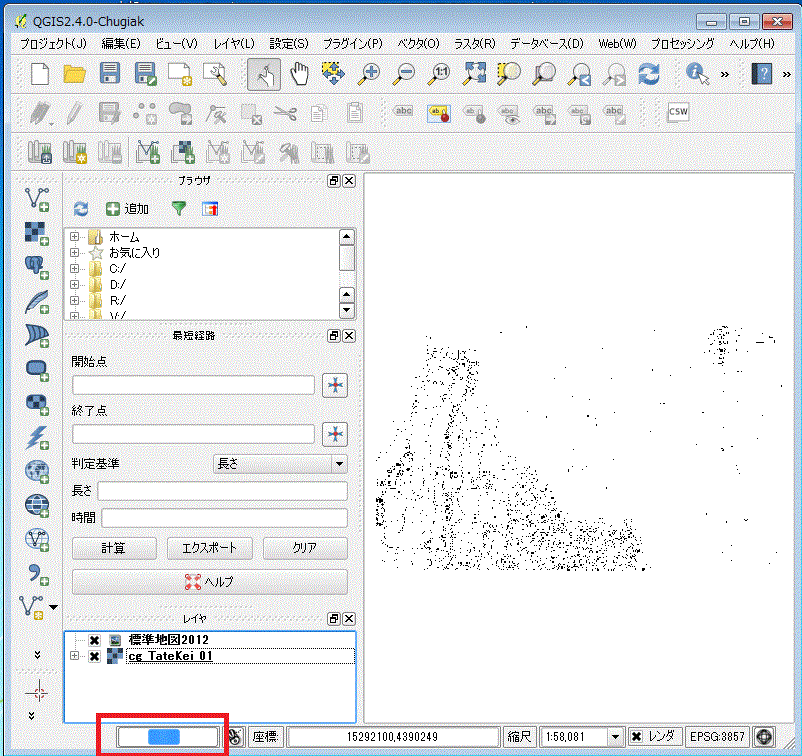Toggle visibility of 標準地図2012 layer
802x756 pixels.
click(94, 640)
